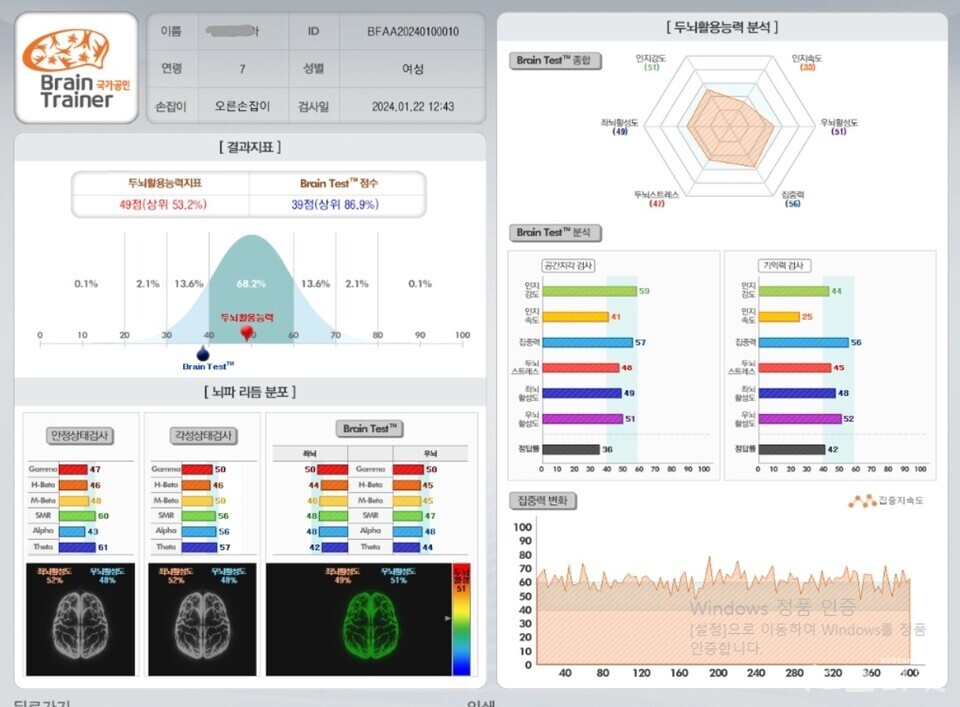Click the arrow pointer beside the color scale
This screenshot has width=960, height=707.
click(x=448, y=620)
